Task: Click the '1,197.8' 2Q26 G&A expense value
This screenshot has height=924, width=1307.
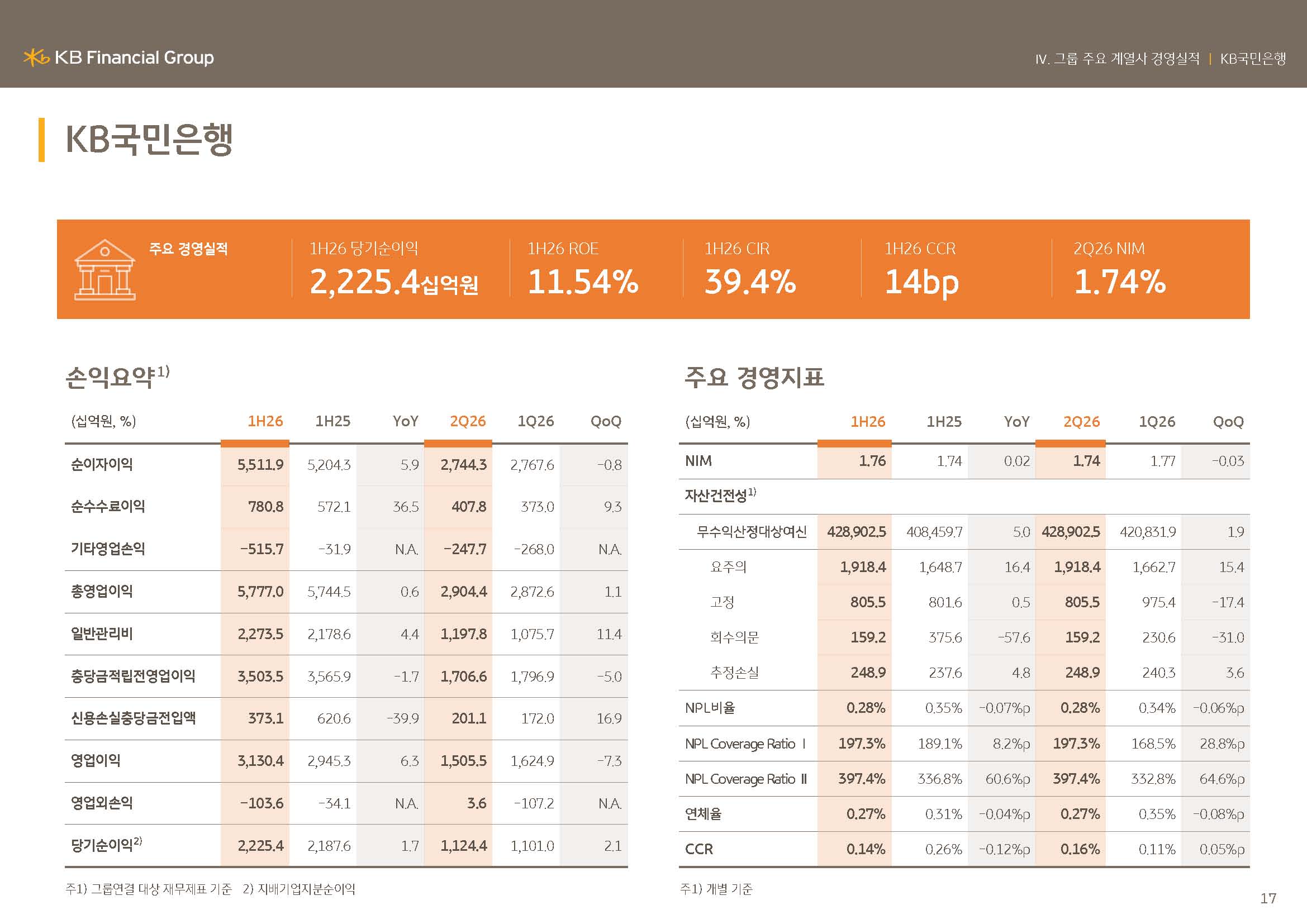Action: click(463, 634)
